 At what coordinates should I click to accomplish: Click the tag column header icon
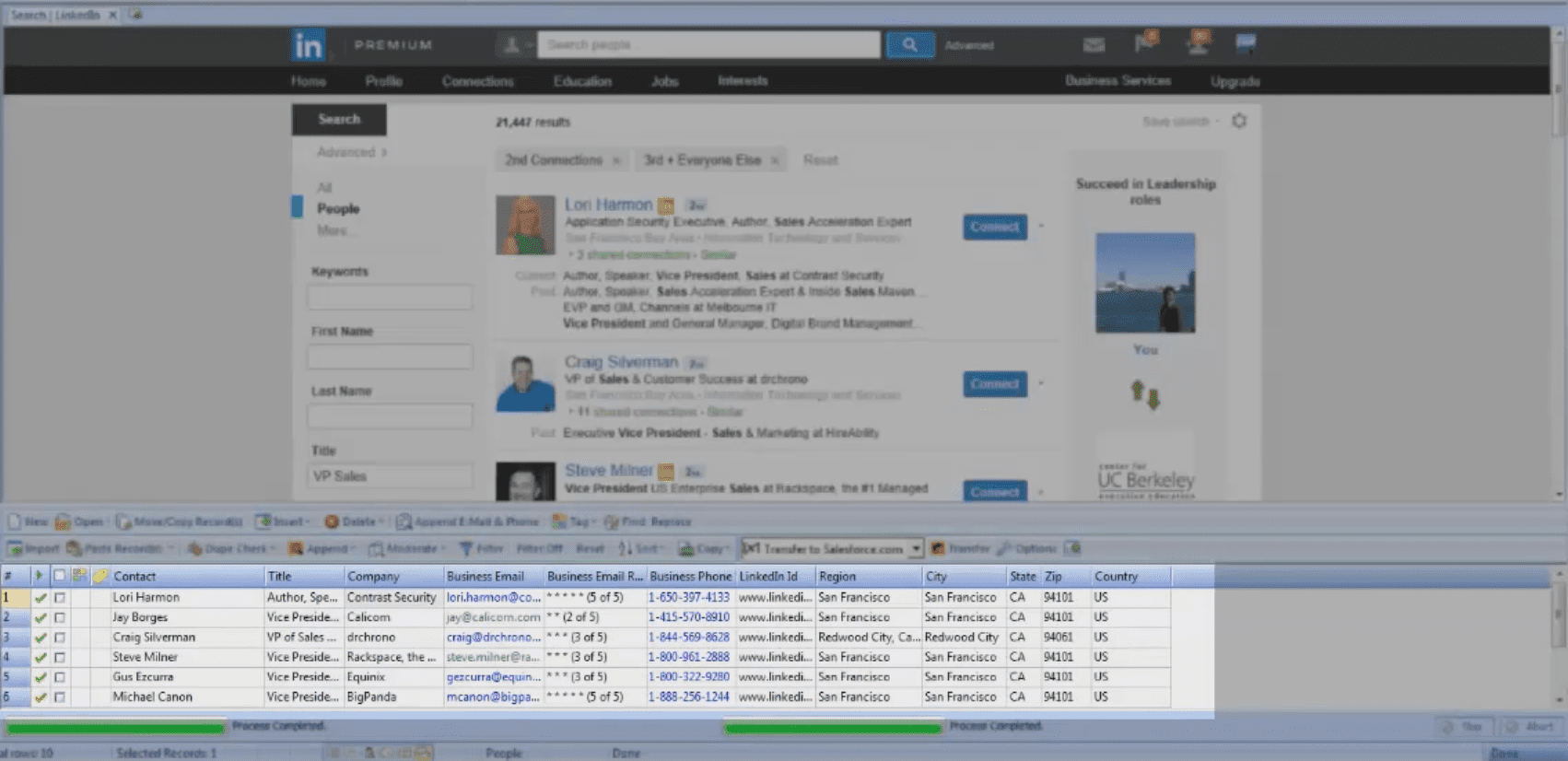[x=99, y=576]
